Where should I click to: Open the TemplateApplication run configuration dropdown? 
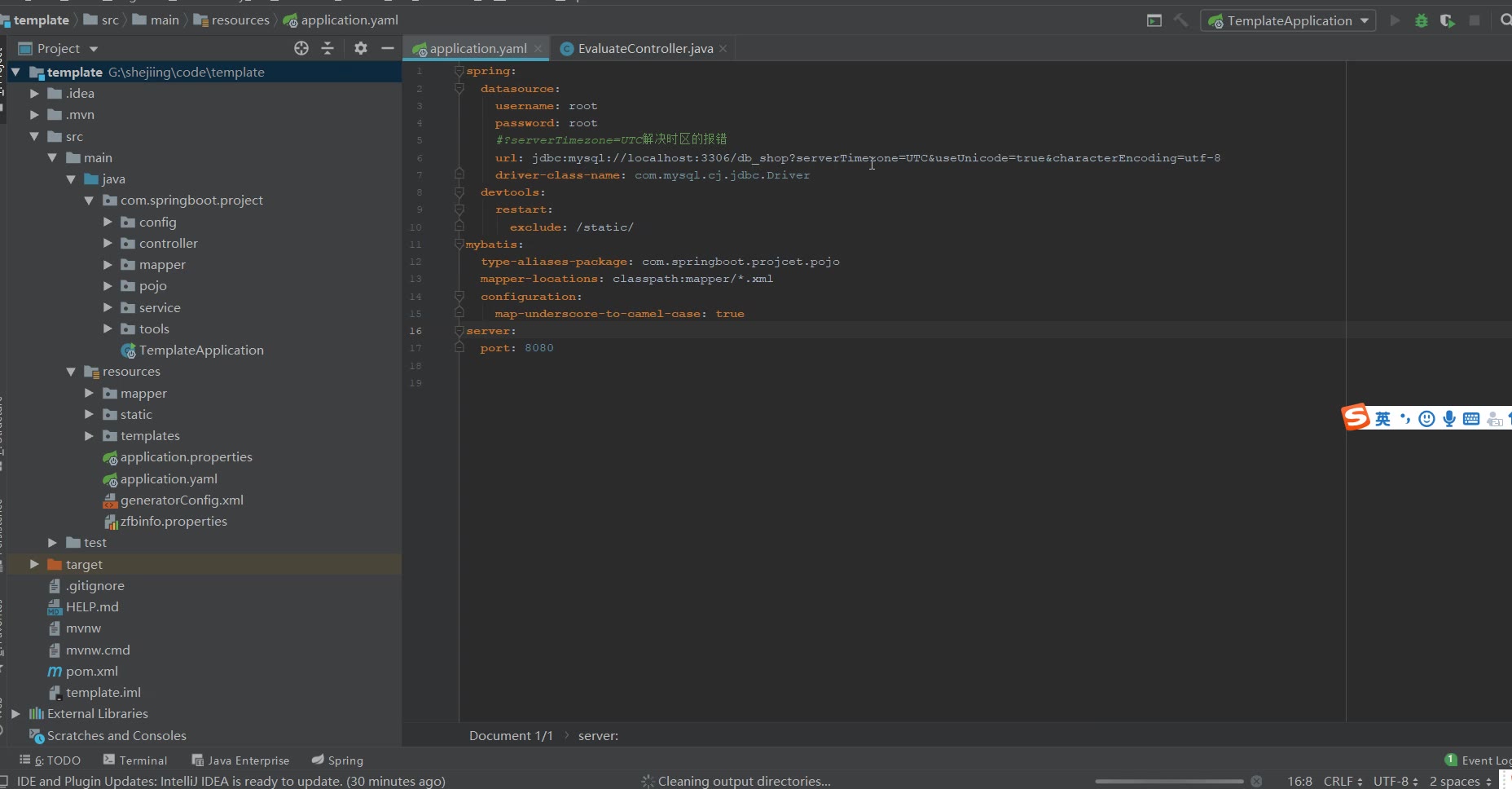click(1289, 21)
